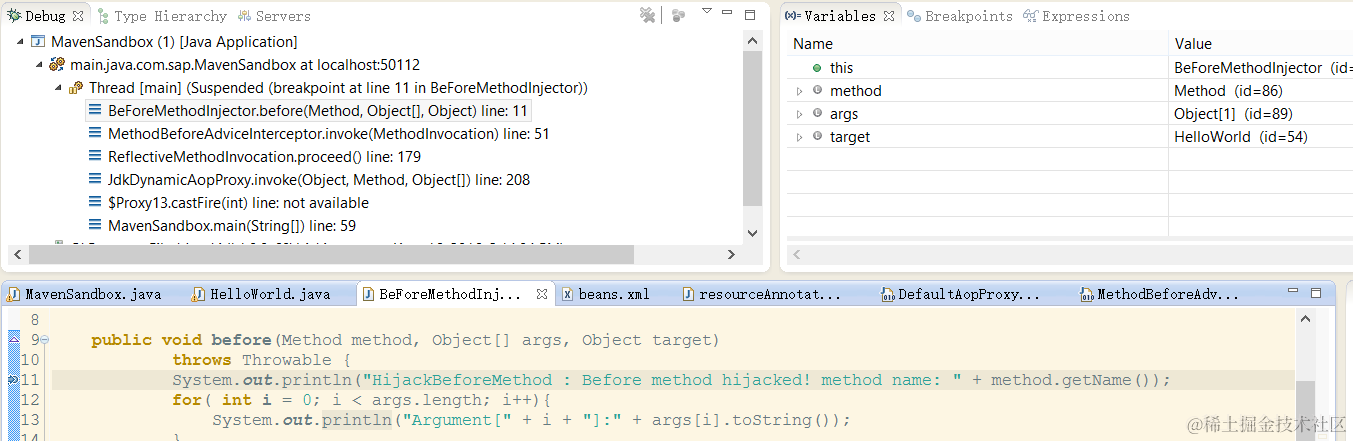Click debug tree scrollbar up arrow
The image size is (1353, 441).
[x=755, y=41]
